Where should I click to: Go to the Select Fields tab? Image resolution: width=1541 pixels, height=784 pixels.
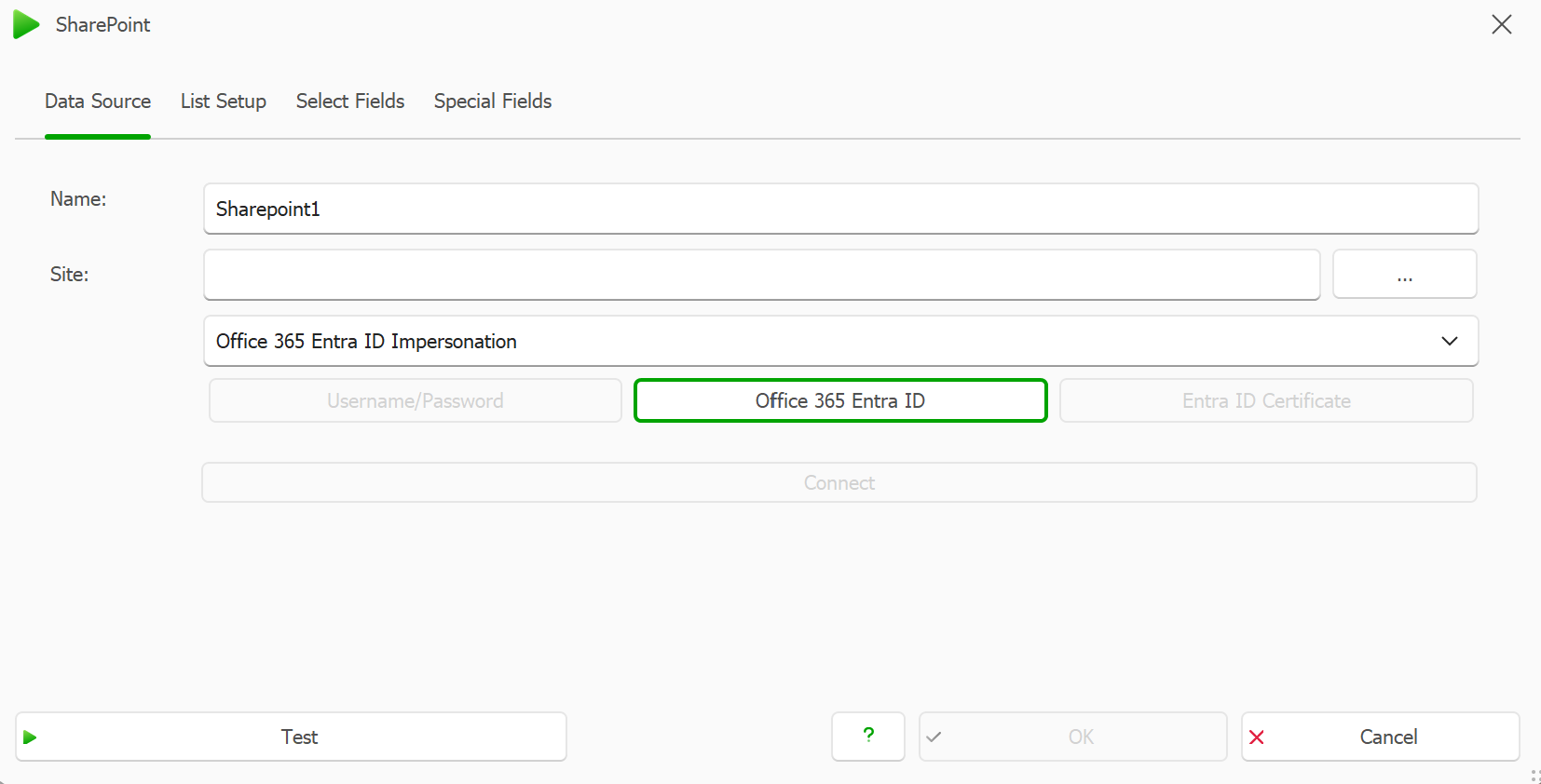(x=350, y=101)
